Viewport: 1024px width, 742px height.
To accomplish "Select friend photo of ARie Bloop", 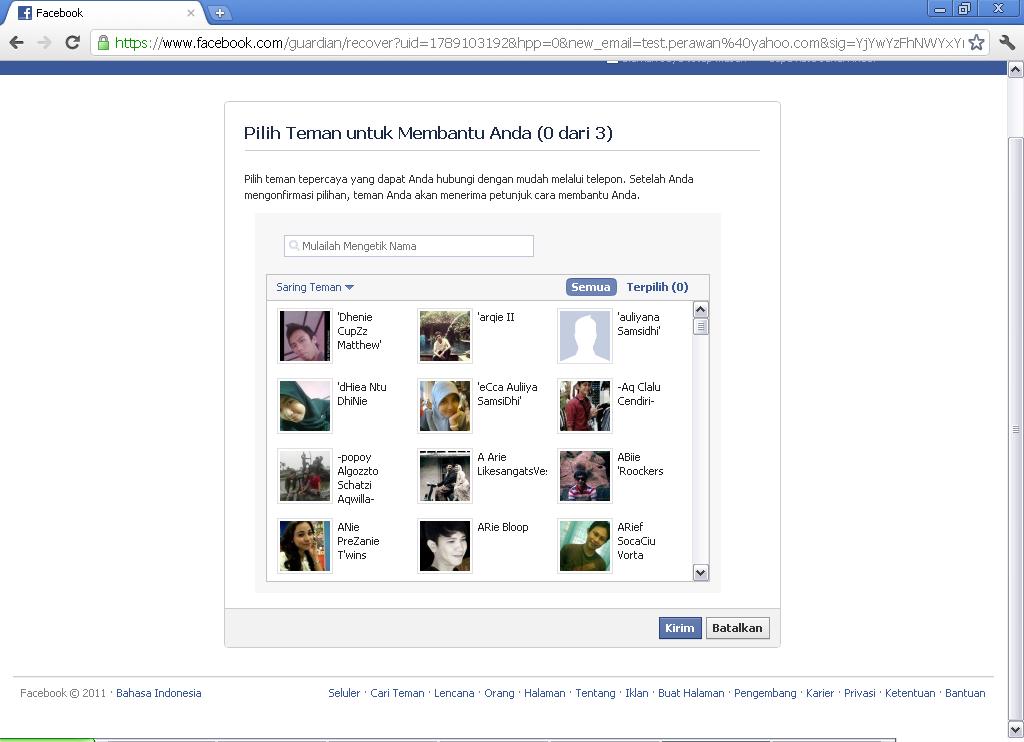I will (x=445, y=545).
